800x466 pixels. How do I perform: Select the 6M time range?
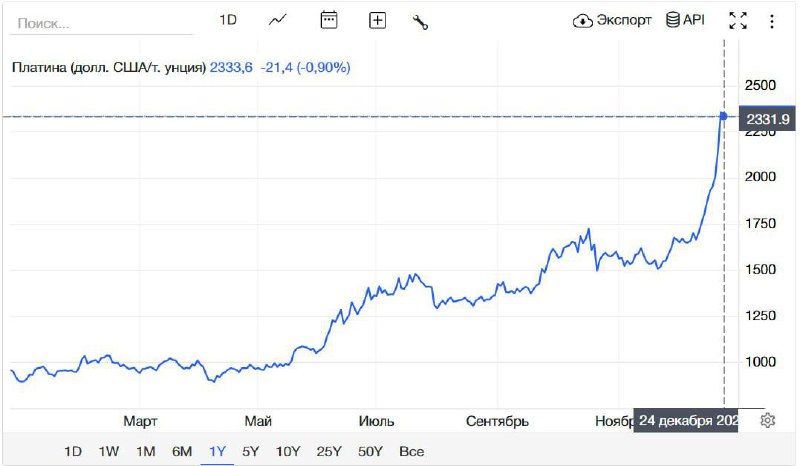181,451
